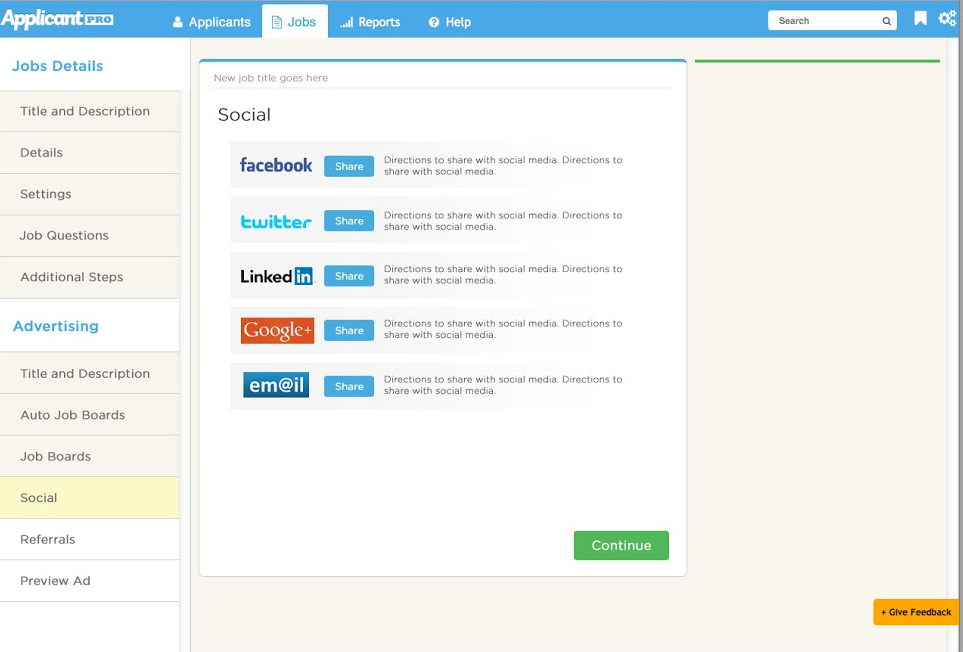Click the Applicants person icon
Screen dimensions: 963x652
[x=178, y=22]
